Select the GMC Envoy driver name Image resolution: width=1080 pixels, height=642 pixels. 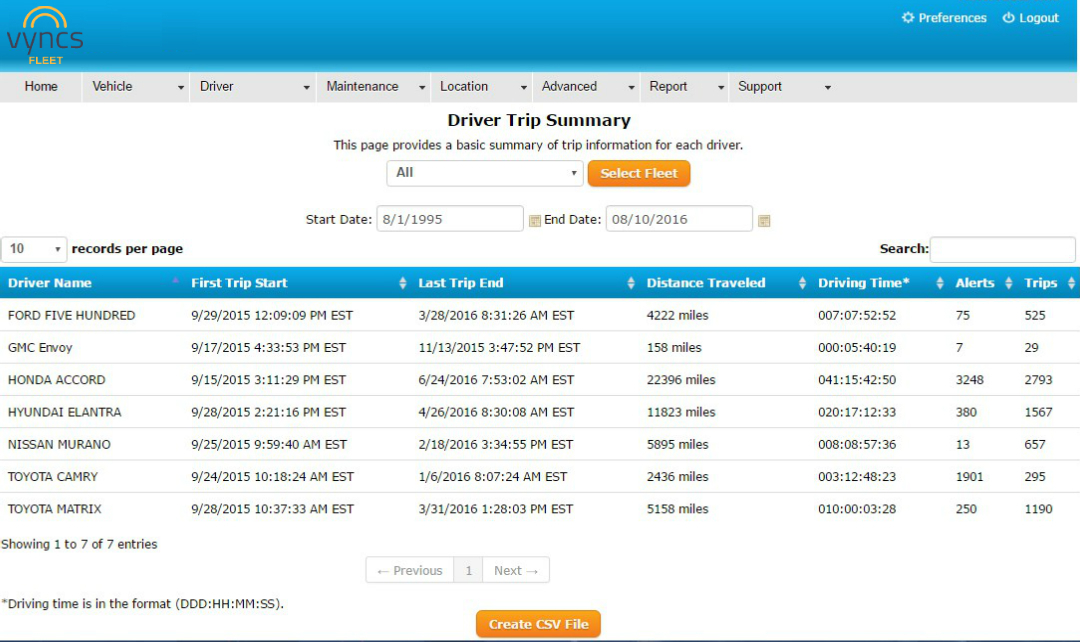(x=40, y=348)
